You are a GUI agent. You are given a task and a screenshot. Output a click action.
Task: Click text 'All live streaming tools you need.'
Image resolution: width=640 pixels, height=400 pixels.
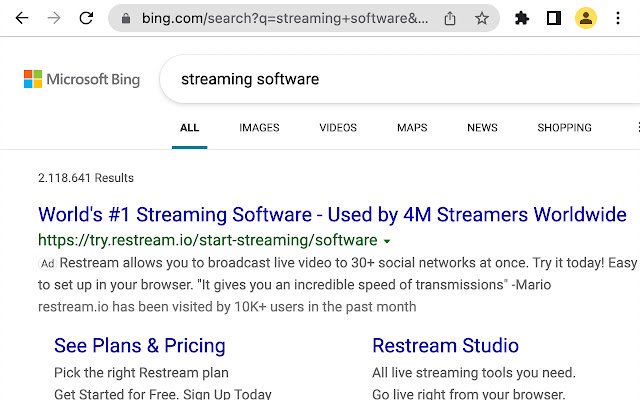coord(474,373)
